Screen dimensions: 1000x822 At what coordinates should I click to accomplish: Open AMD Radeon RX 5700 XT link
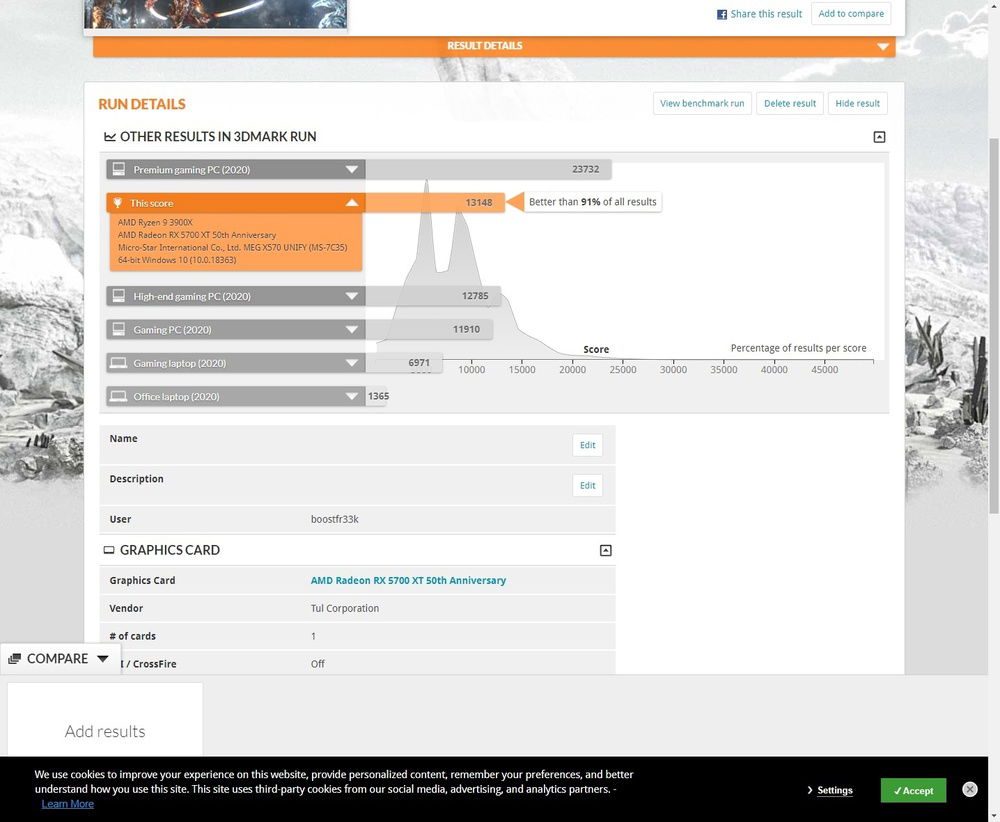pos(408,580)
